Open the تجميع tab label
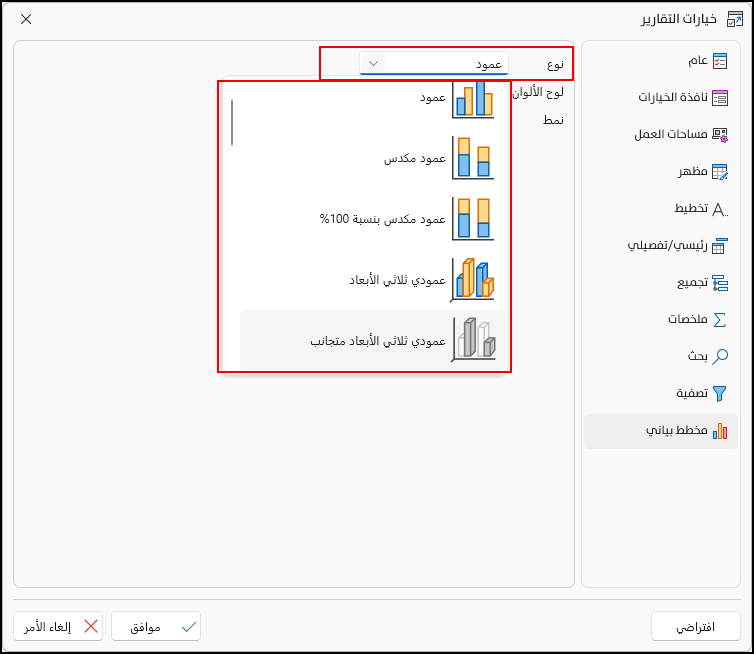This screenshot has width=754, height=654. (692, 282)
